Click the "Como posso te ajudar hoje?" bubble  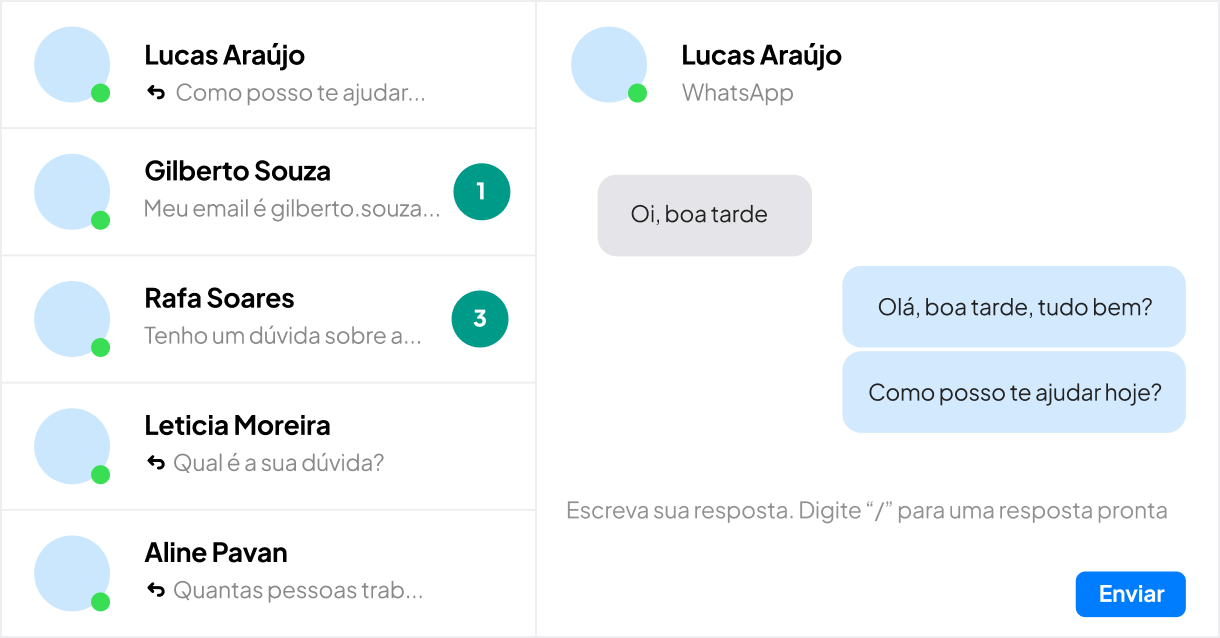1014,392
